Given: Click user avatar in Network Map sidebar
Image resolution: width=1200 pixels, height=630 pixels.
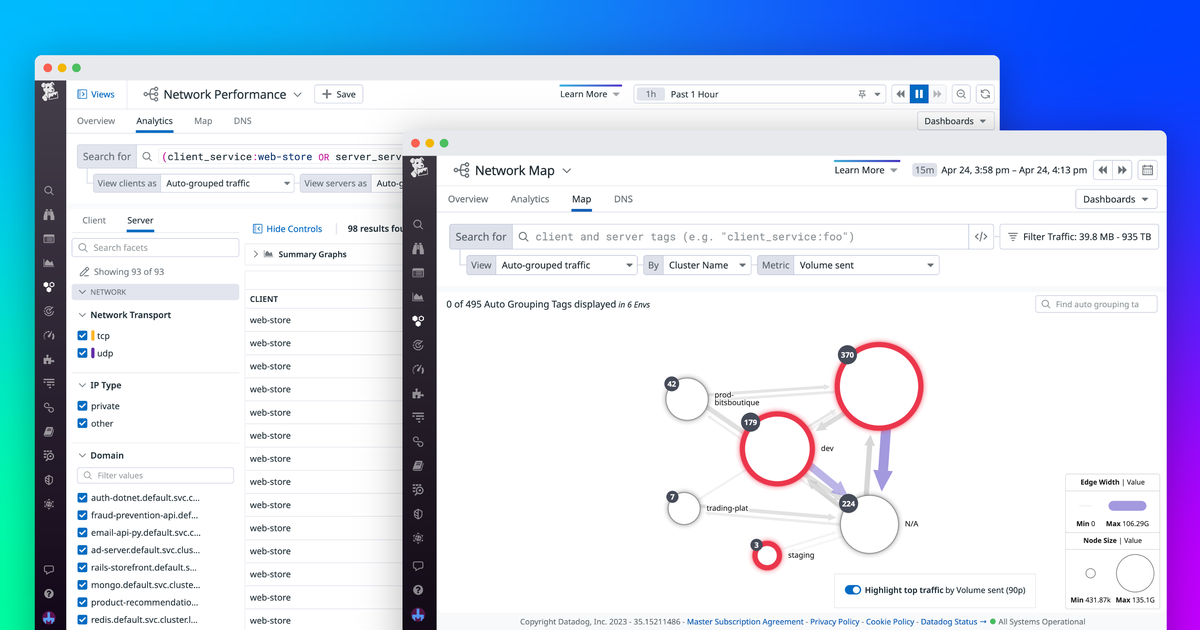Looking at the screenshot, I should pos(419,615).
